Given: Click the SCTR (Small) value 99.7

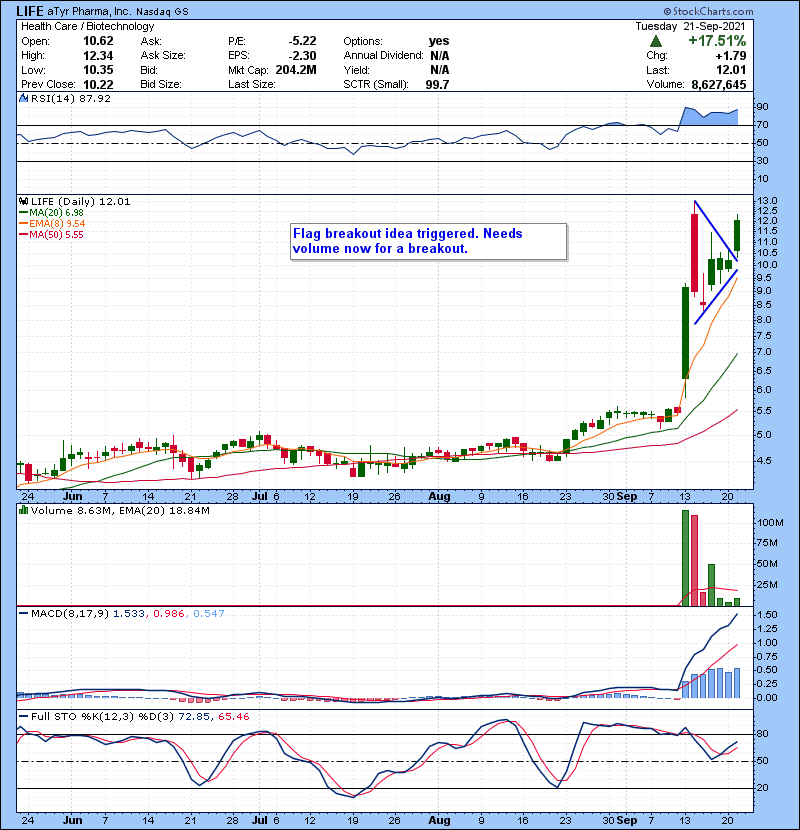Looking at the screenshot, I should point(437,85).
